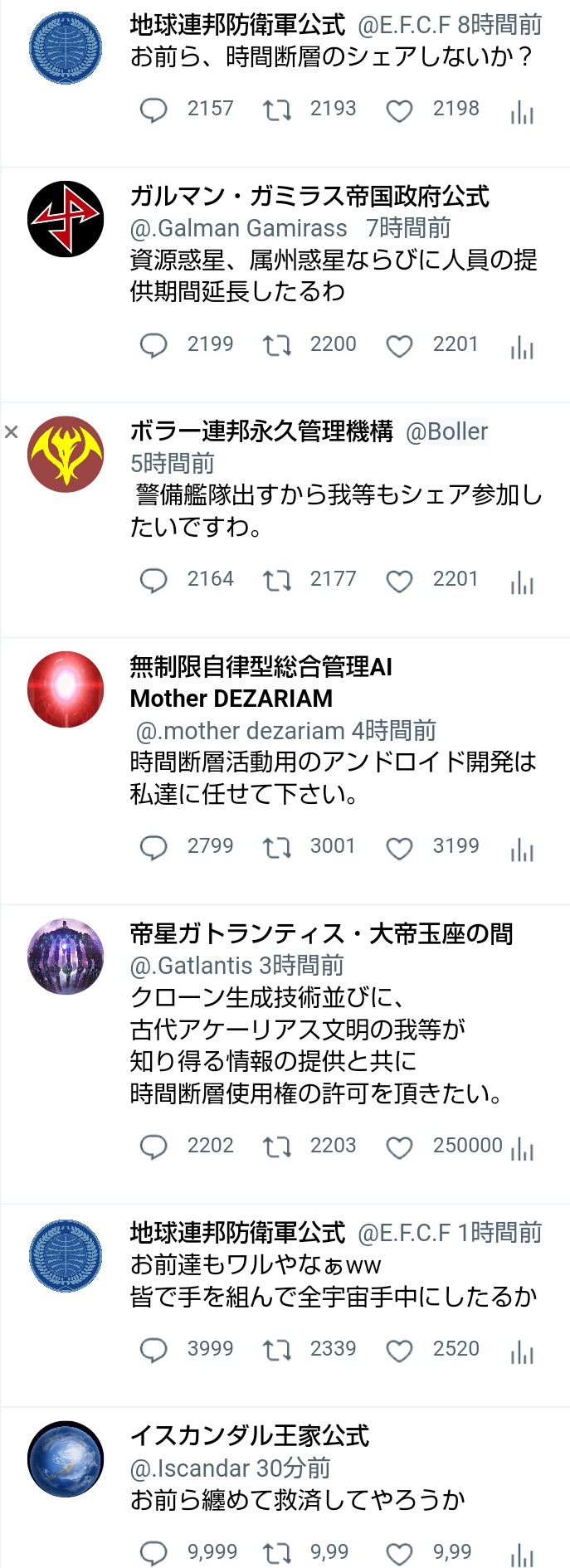Open the @.Gatlantis handle
570x1568 pixels.
tap(192, 966)
